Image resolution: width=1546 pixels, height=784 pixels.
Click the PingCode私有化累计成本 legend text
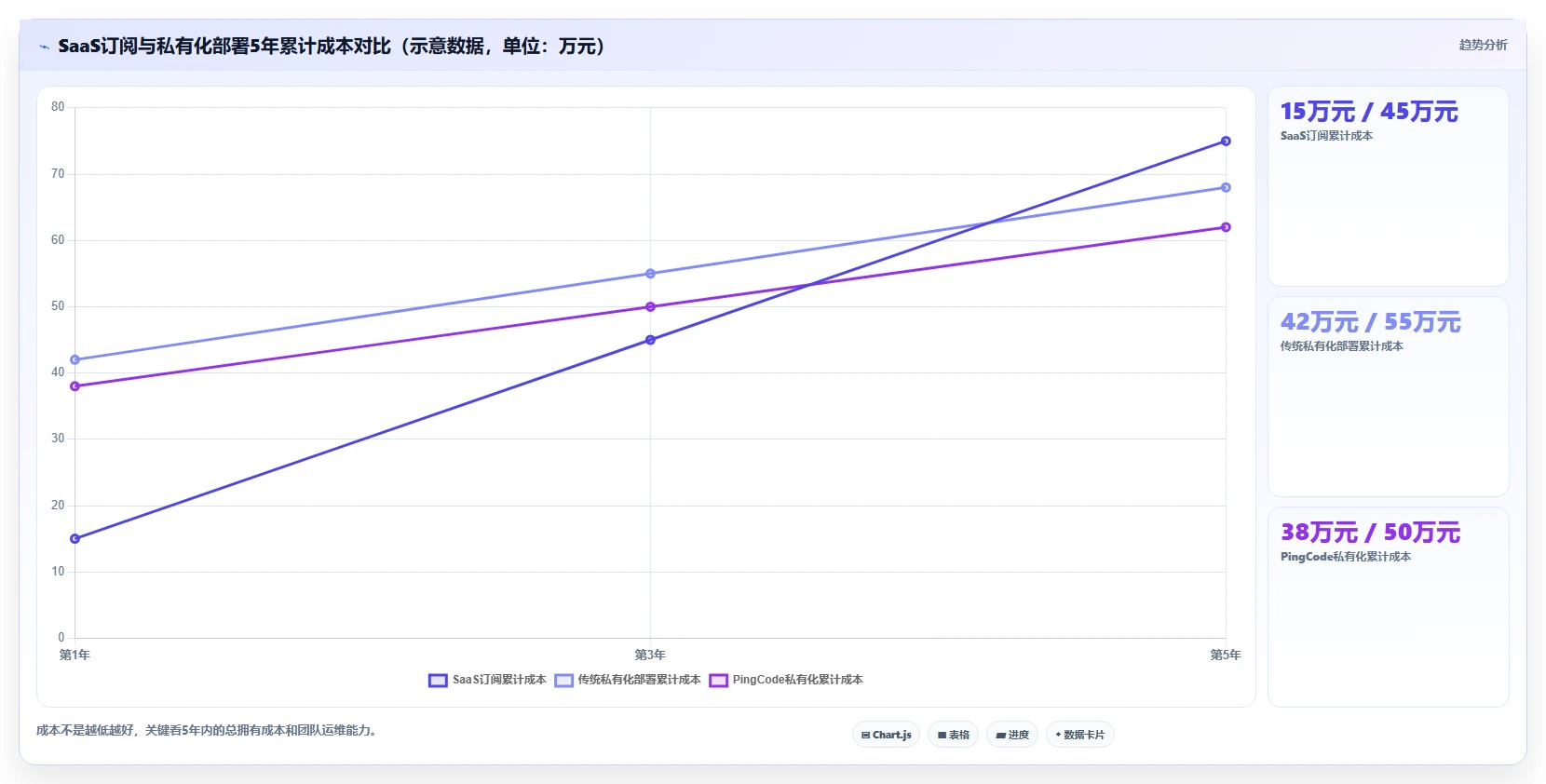797,680
